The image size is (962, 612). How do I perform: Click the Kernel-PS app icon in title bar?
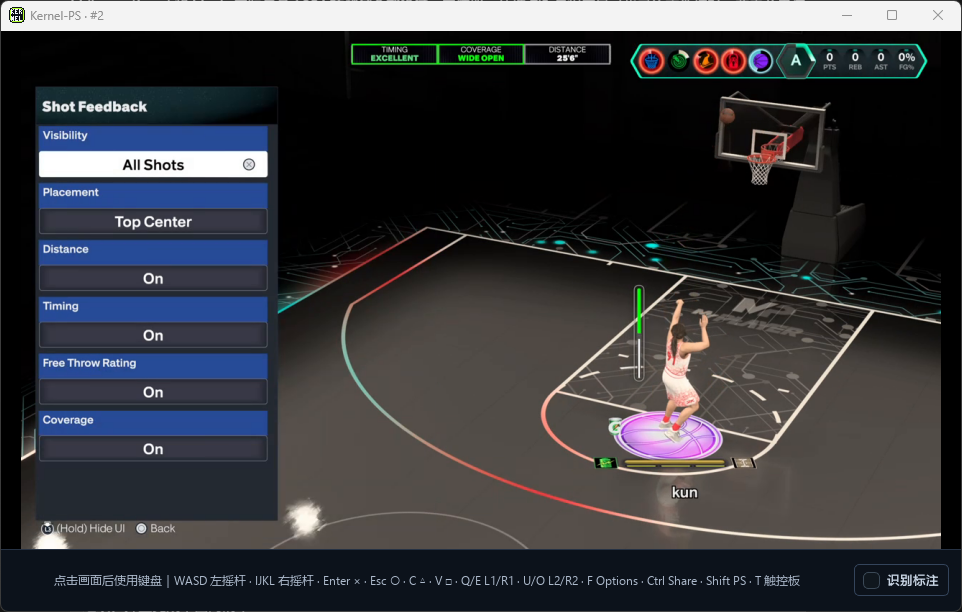(17, 15)
